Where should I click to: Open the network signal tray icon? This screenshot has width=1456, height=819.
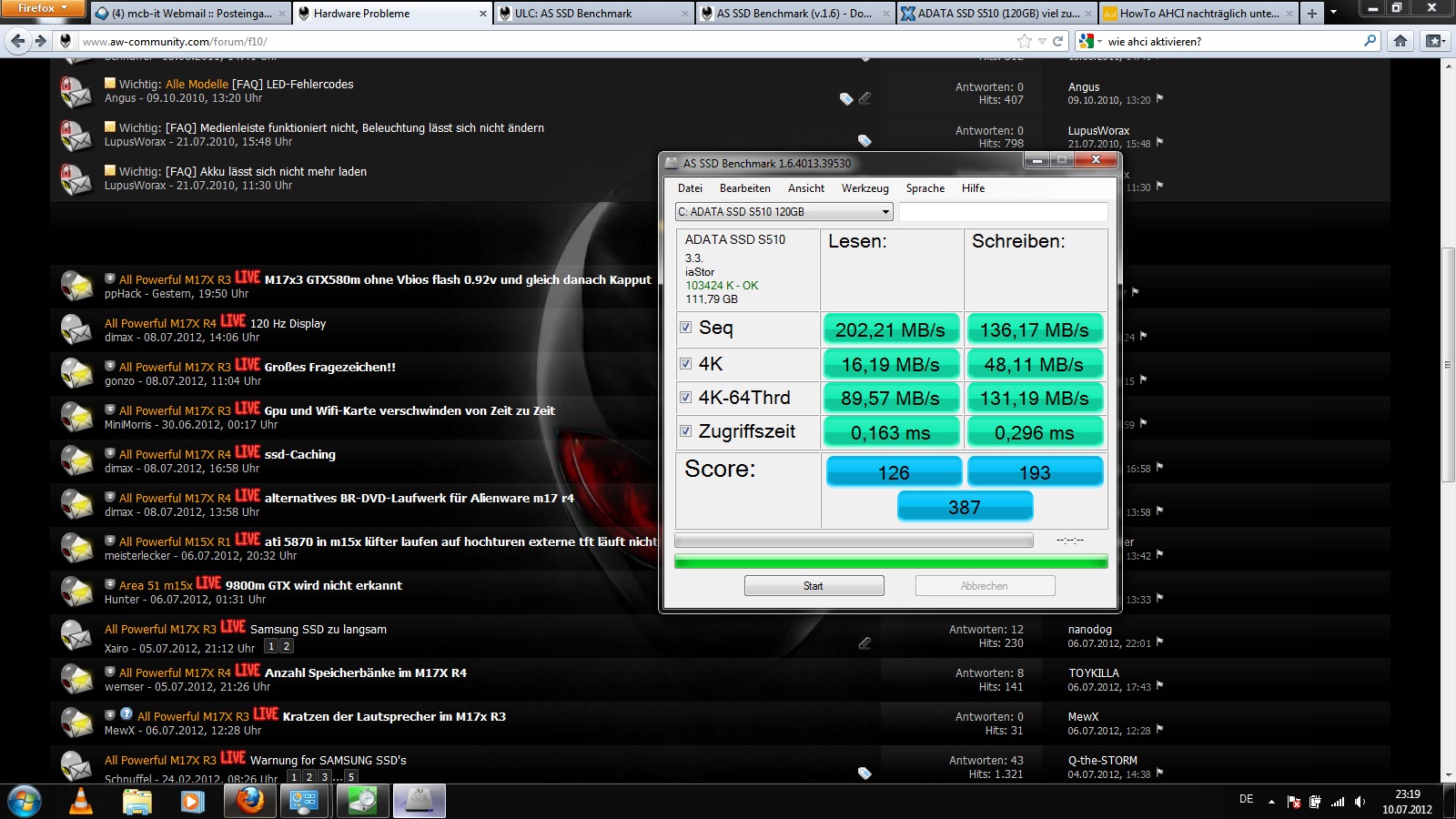click(1338, 802)
